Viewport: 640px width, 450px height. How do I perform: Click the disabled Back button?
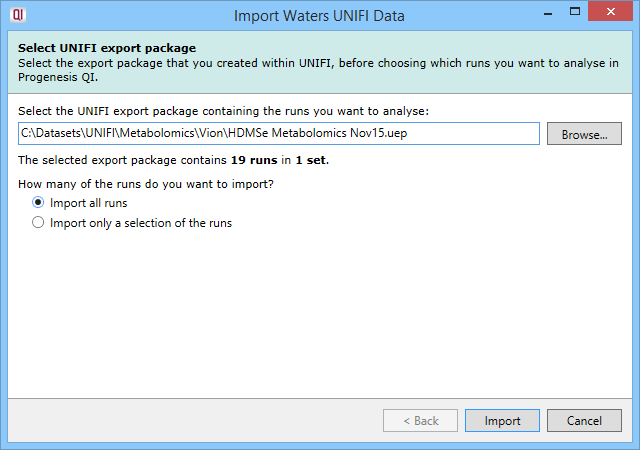coord(420,421)
